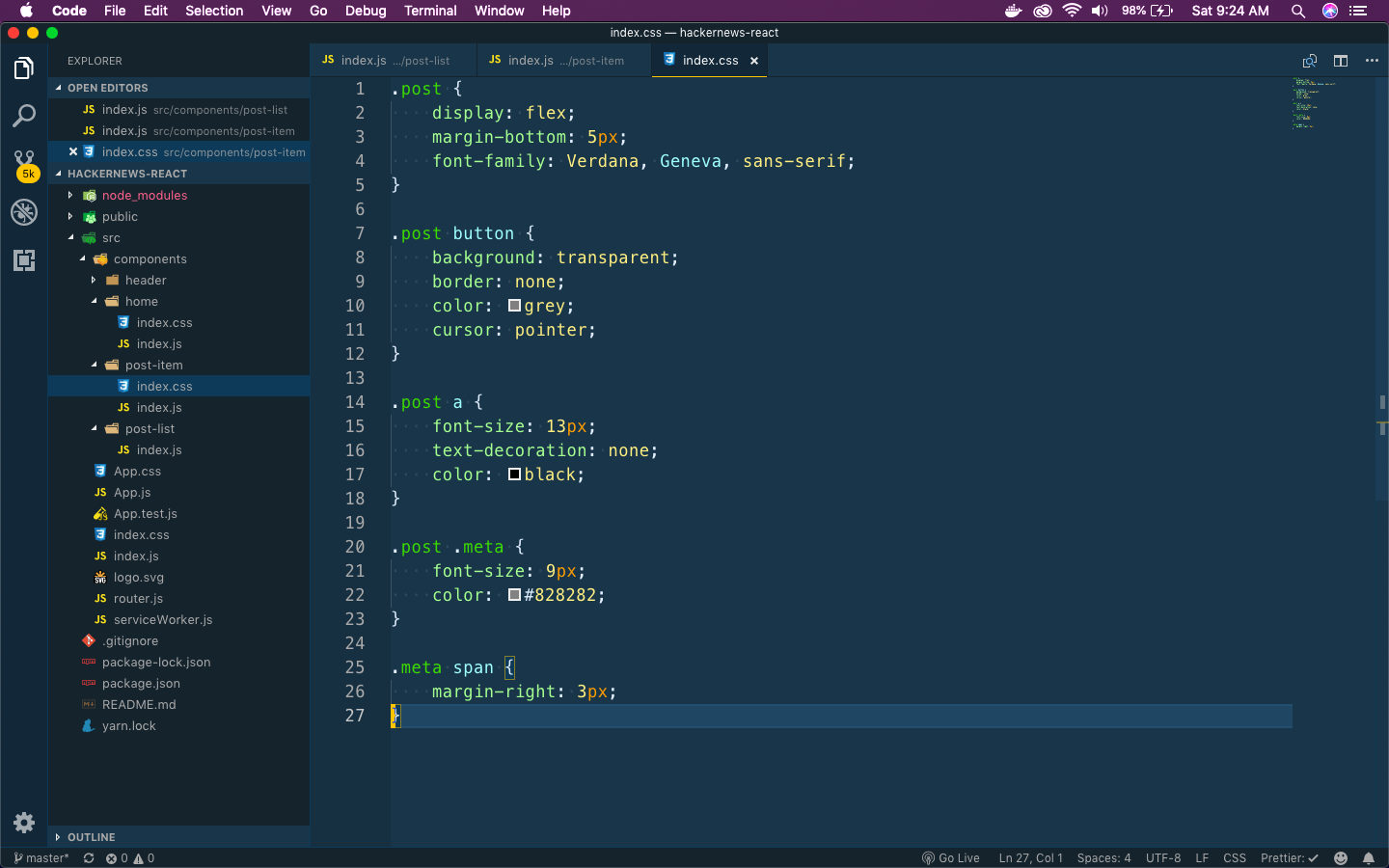Click the sync changes icon in status bar

pyautogui.click(x=89, y=858)
